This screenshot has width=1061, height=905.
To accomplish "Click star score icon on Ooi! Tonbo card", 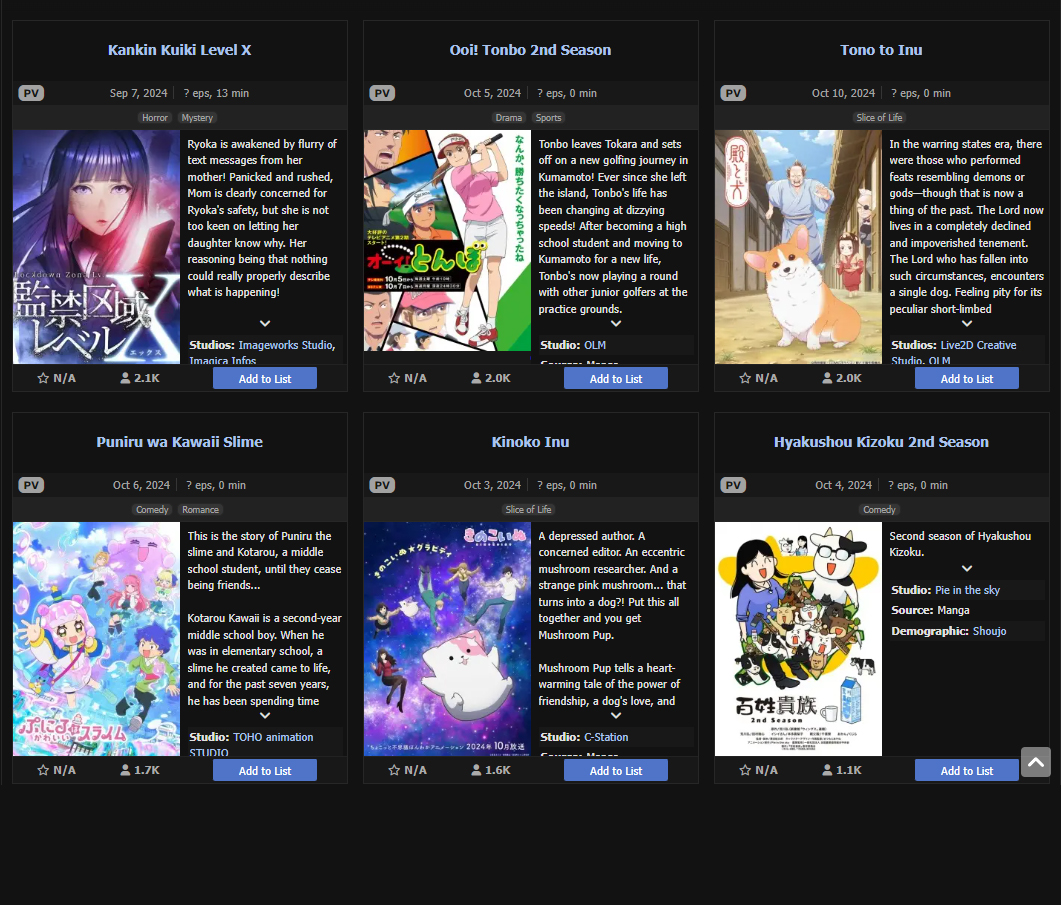I will pyautogui.click(x=394, y=378).
